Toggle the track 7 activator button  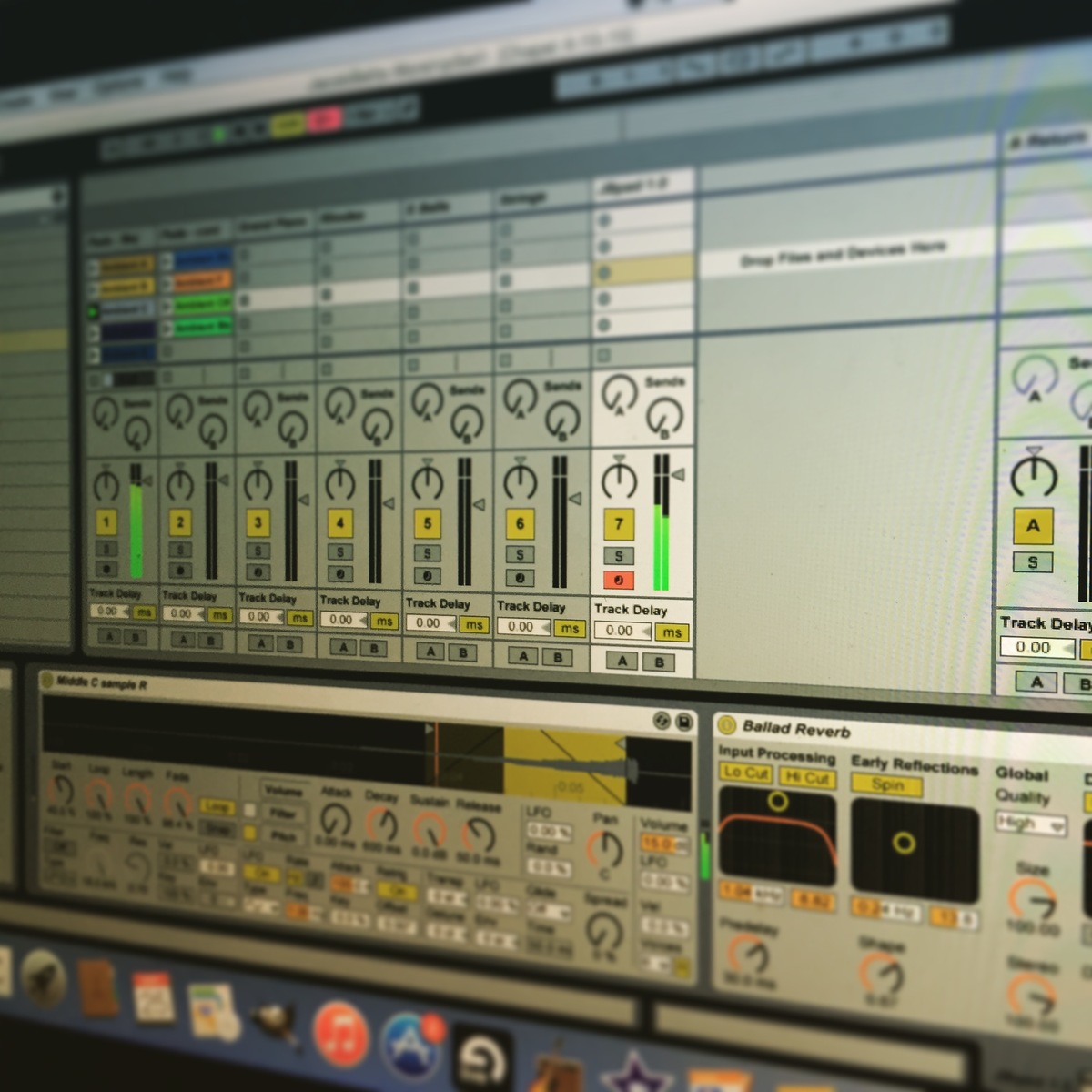point(619,523)
